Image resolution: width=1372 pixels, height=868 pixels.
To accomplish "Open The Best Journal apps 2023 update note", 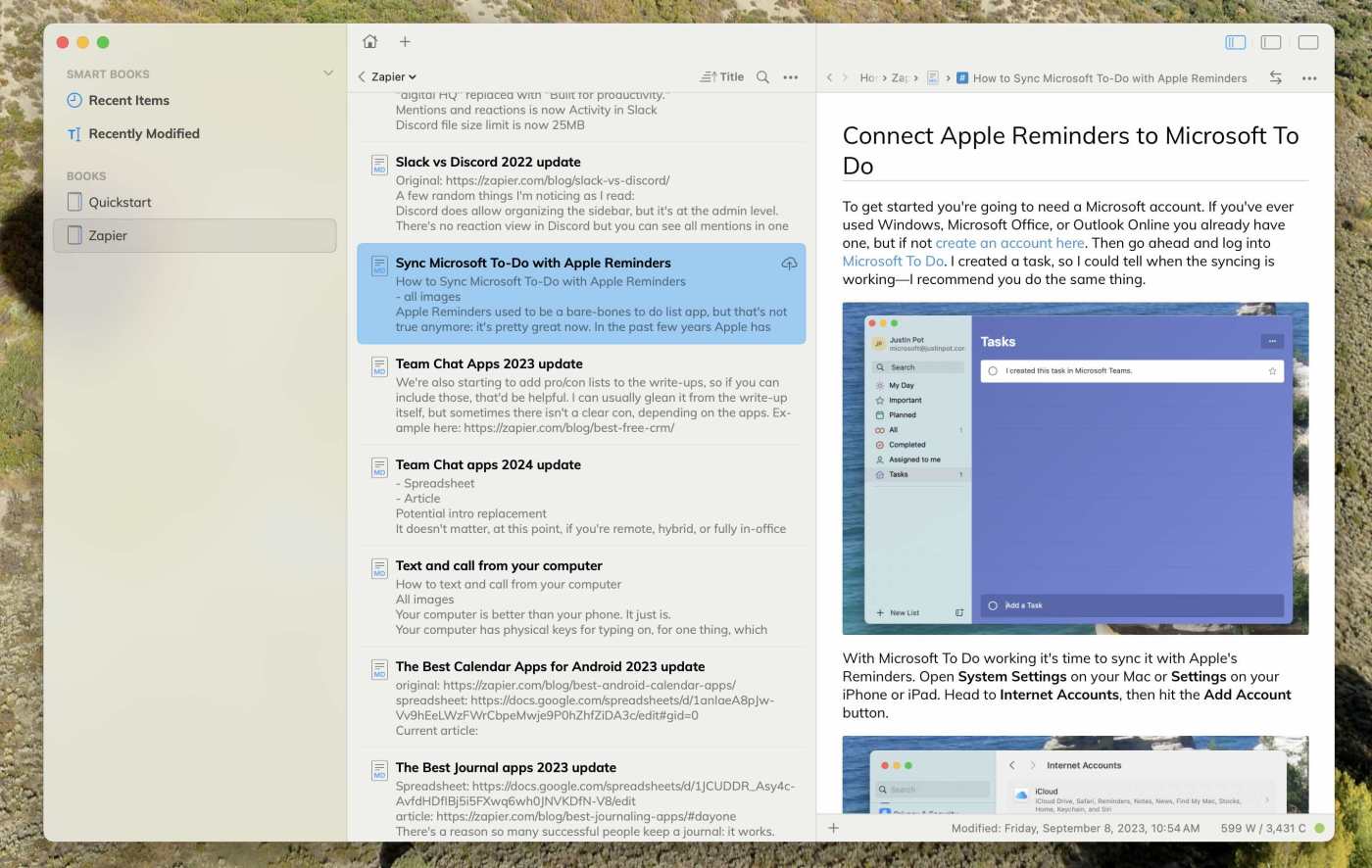I will [581, 798].
